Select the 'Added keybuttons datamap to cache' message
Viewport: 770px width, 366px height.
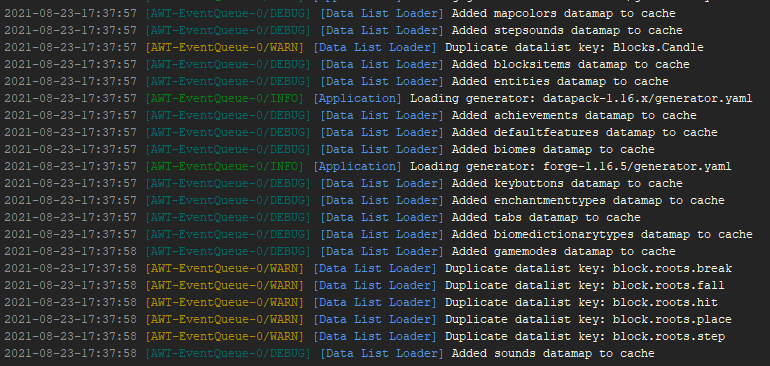pyautogui.click(x=567, y=183)
